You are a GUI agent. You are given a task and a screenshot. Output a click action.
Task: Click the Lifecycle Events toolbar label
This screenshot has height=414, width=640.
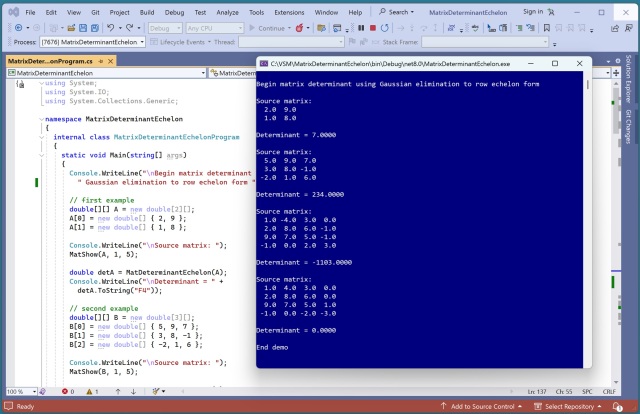point(182,42)
